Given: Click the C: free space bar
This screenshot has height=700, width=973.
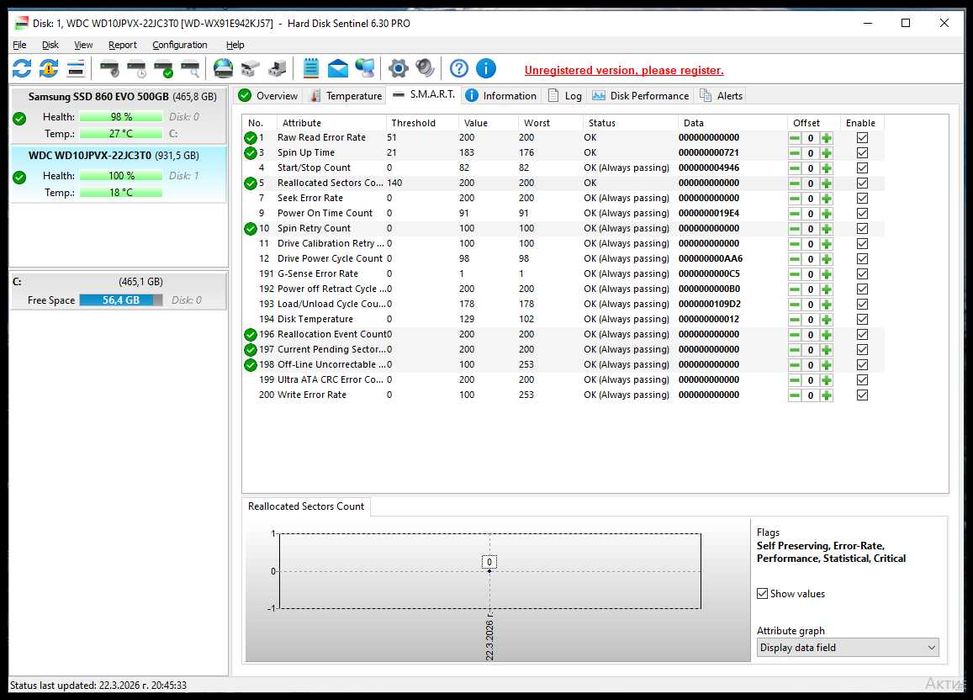Looking at the screenshot, I should pyautogui.click(x=121, y=300).
